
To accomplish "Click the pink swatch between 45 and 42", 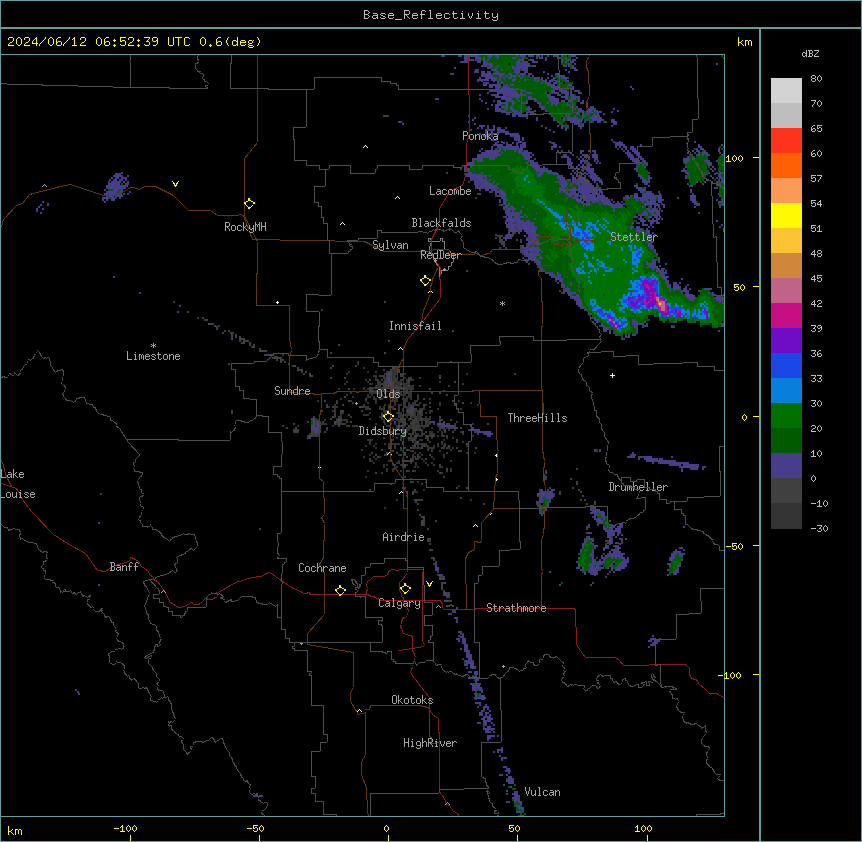I will (786, 290).
